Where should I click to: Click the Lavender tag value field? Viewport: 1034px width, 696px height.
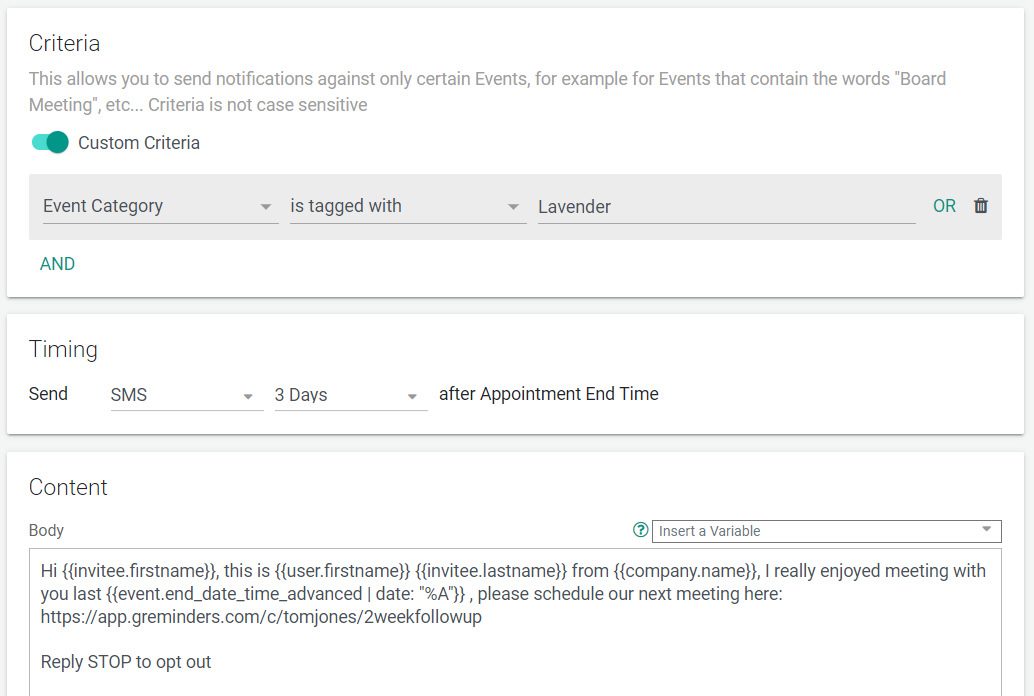[726, 206]
